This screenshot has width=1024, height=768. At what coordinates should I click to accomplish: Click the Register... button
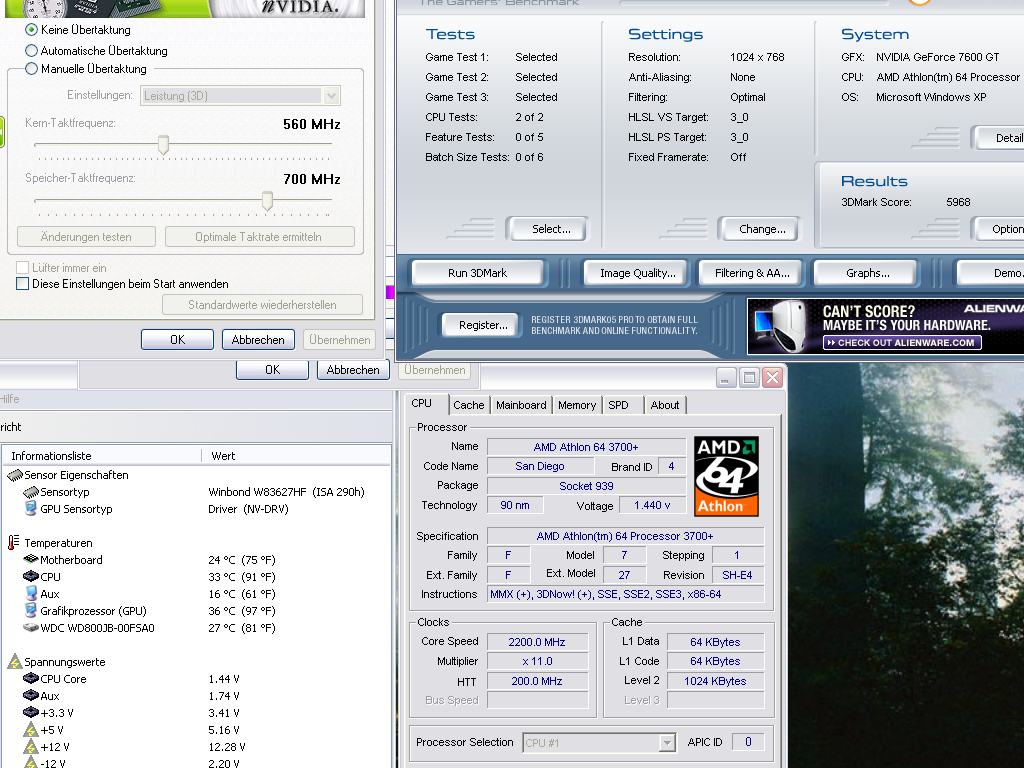[x=483, y=325]
